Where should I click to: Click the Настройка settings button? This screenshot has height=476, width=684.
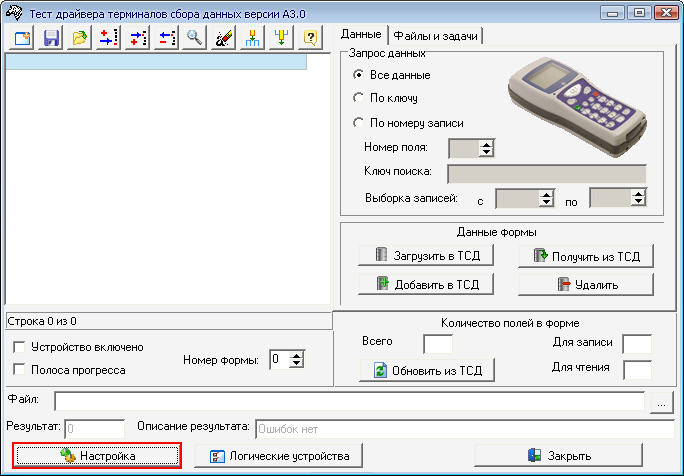(97, 456)
